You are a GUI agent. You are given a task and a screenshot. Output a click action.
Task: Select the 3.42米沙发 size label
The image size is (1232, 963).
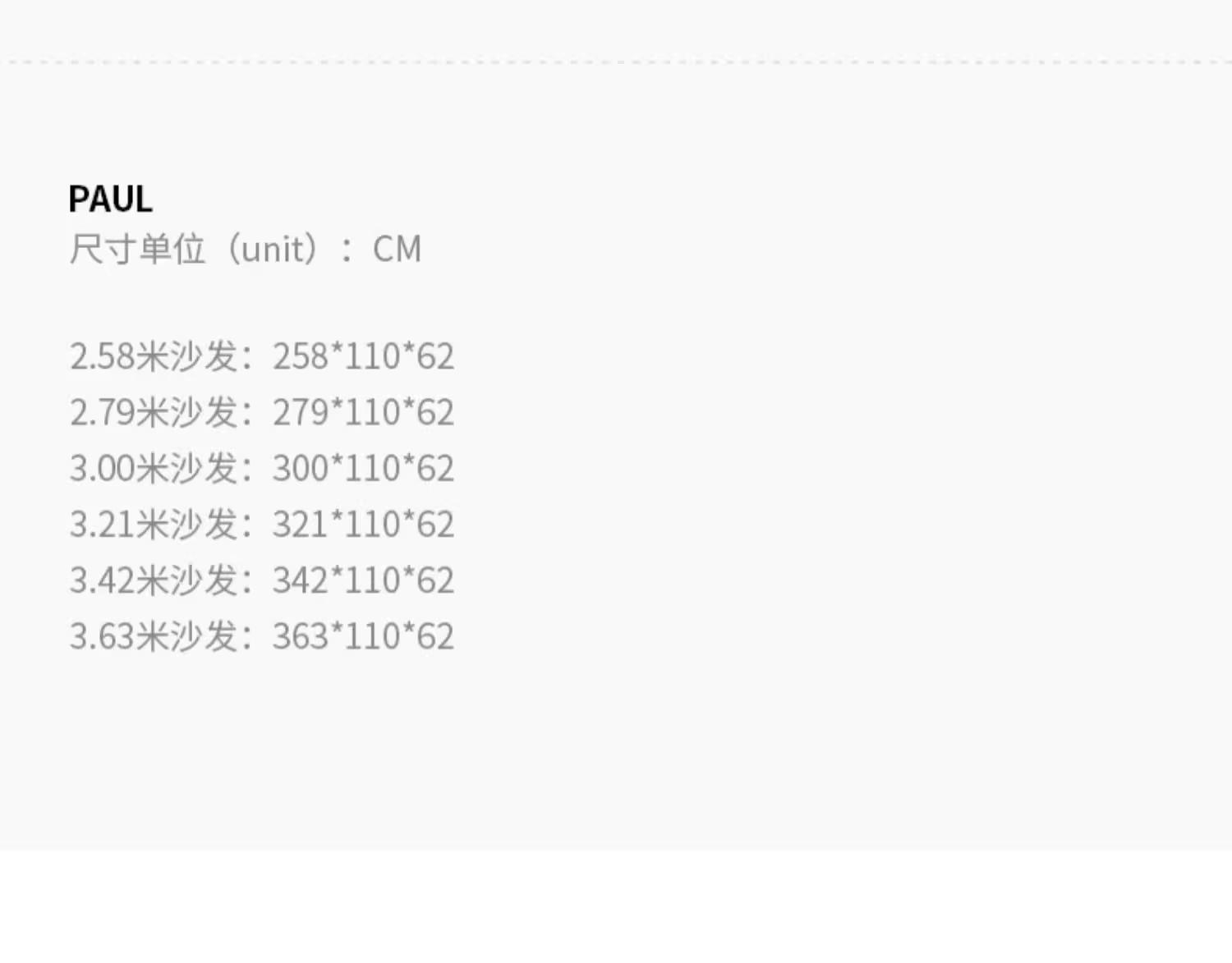[154, 580]
